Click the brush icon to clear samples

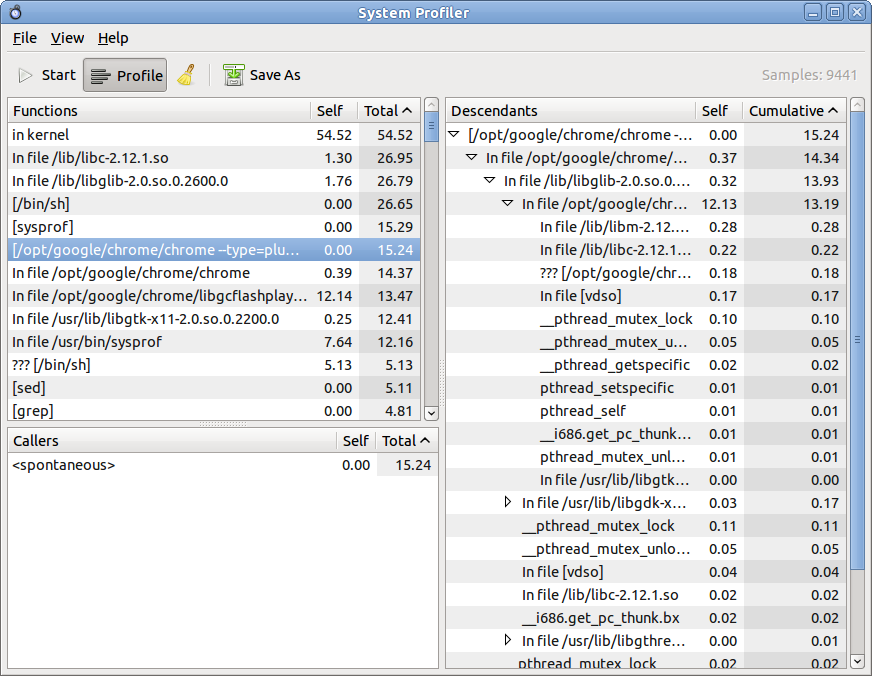click(x=186, y=74)
